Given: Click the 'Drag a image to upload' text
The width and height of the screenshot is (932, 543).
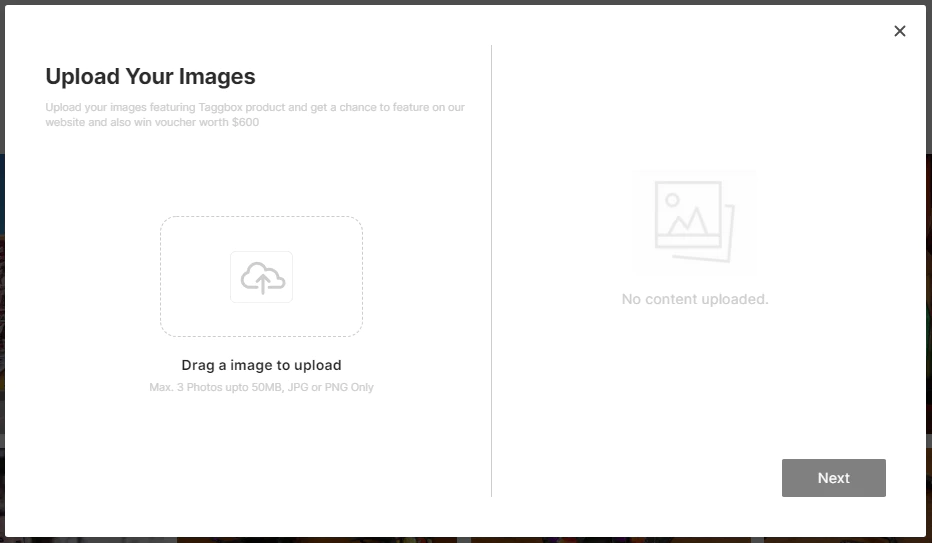Looking at the screenshot, I should [x=262, y=365].
